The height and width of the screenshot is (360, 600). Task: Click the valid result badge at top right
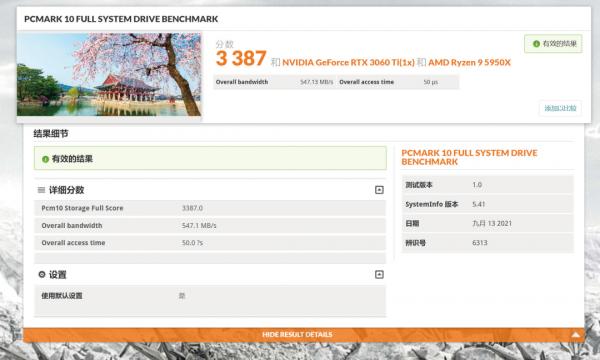coord(553,44)
